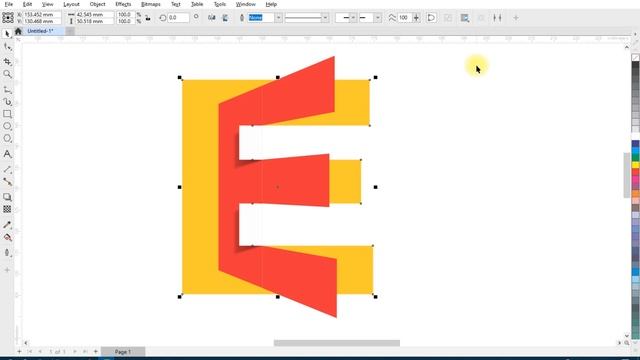Open the line style dropdown
Image resolution: width=640 pixels, height=360 pixels.
click(x=325, y=18)
